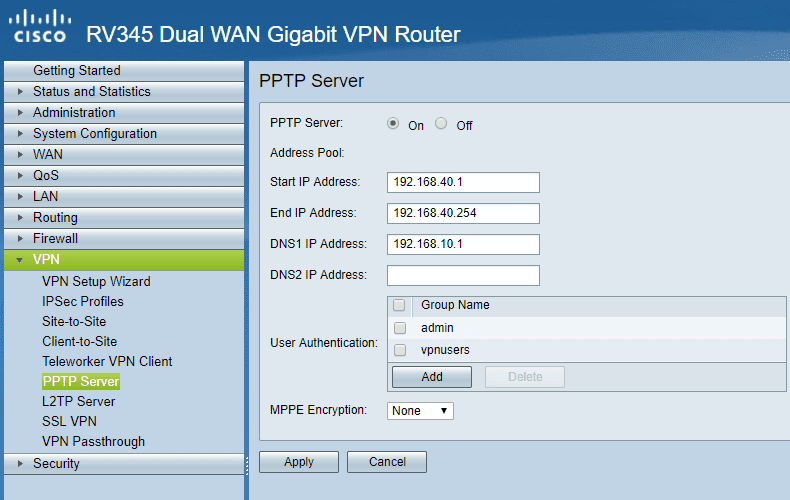Click the Delete button
790x500 pixels.
click(525, 377)
